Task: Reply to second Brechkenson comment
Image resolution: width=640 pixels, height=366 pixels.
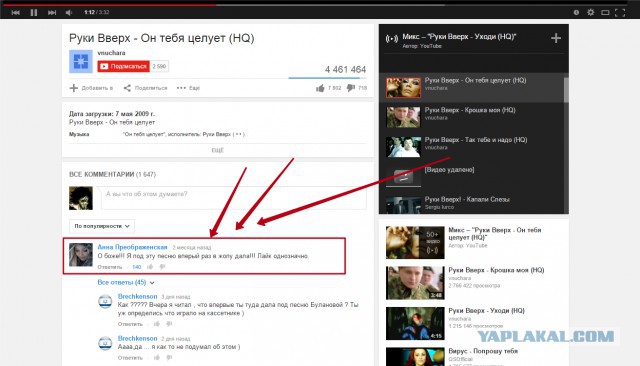Action: point(130,358)
